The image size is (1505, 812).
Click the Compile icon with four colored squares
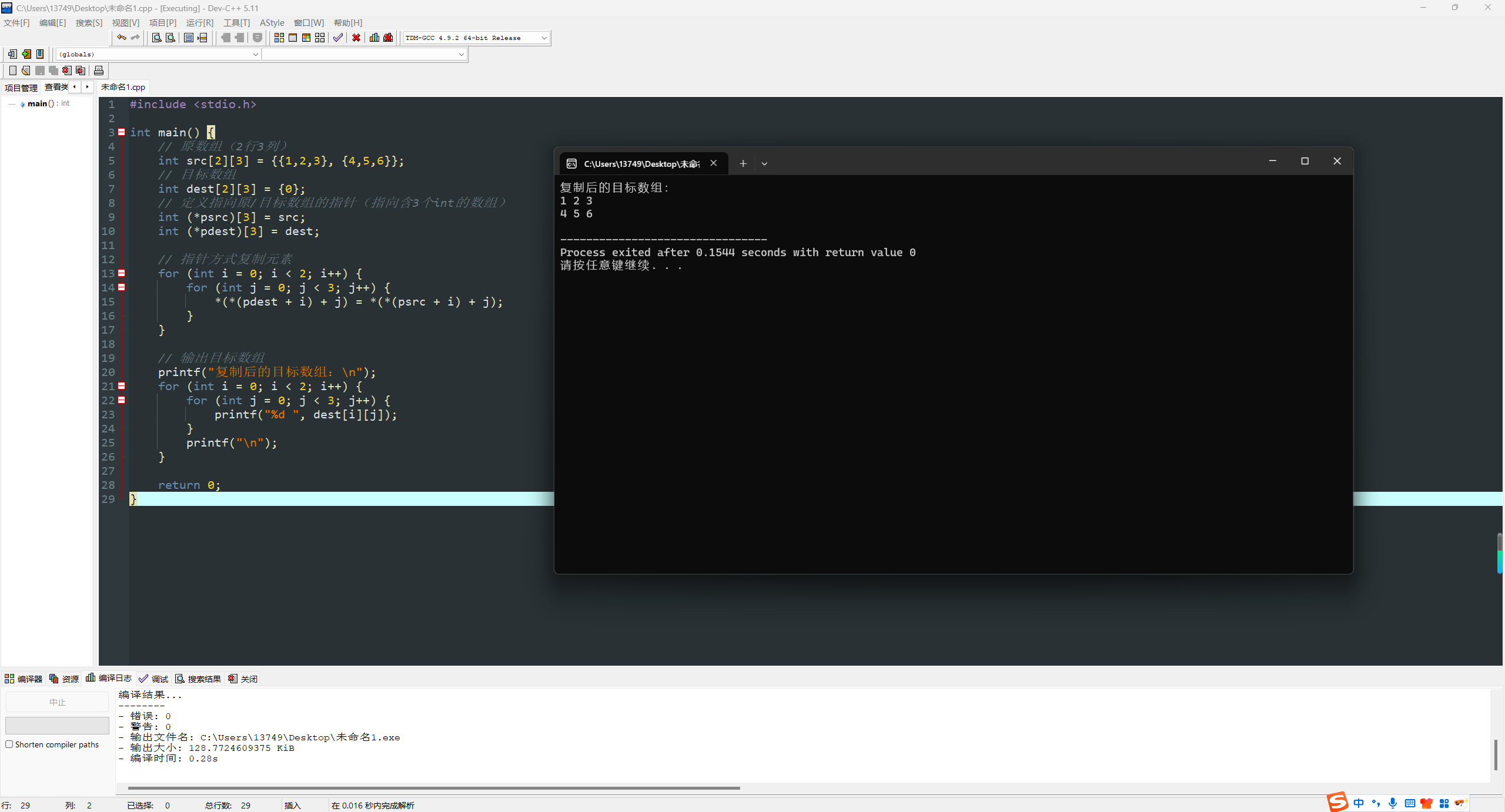(279, 38)
